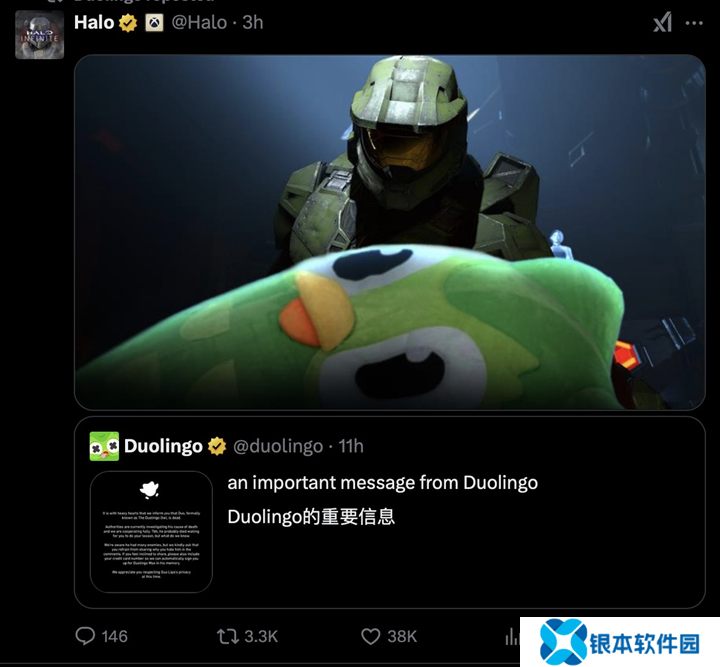The width and height of the screenshot is (720, 667).
Task: Open the three-dot more options menu
Action: pos(694,23)
